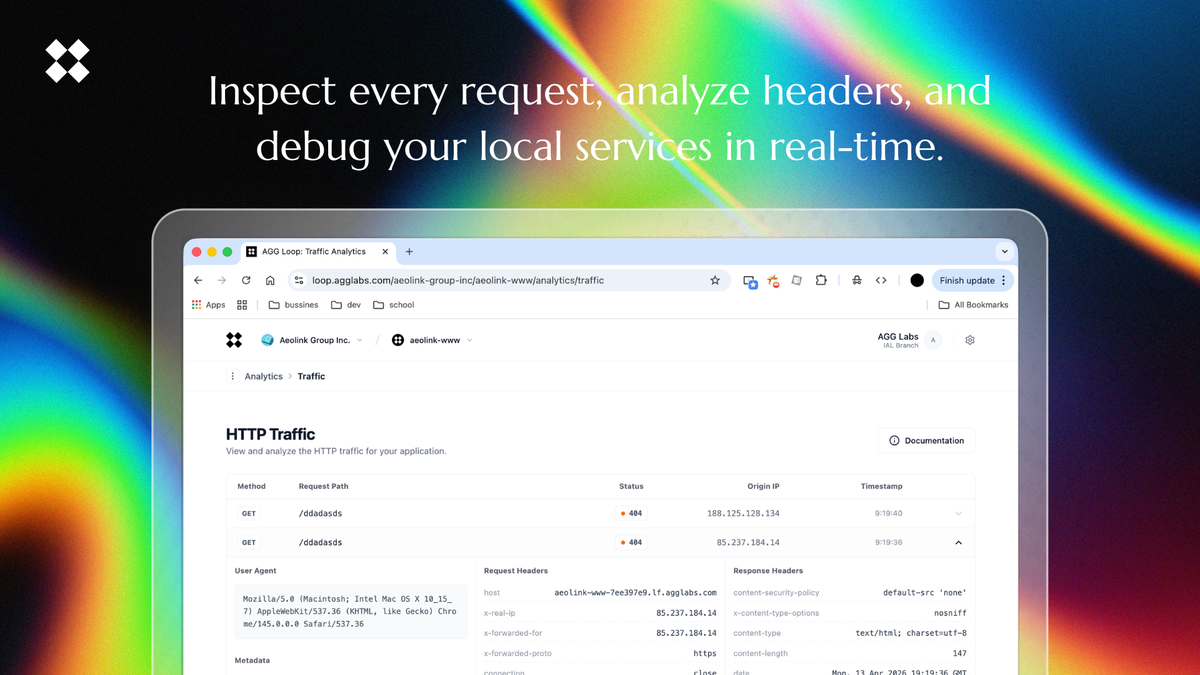
Task: Click the code brackets extension icon
Action: pyautogui.click(x=881, y=281)
